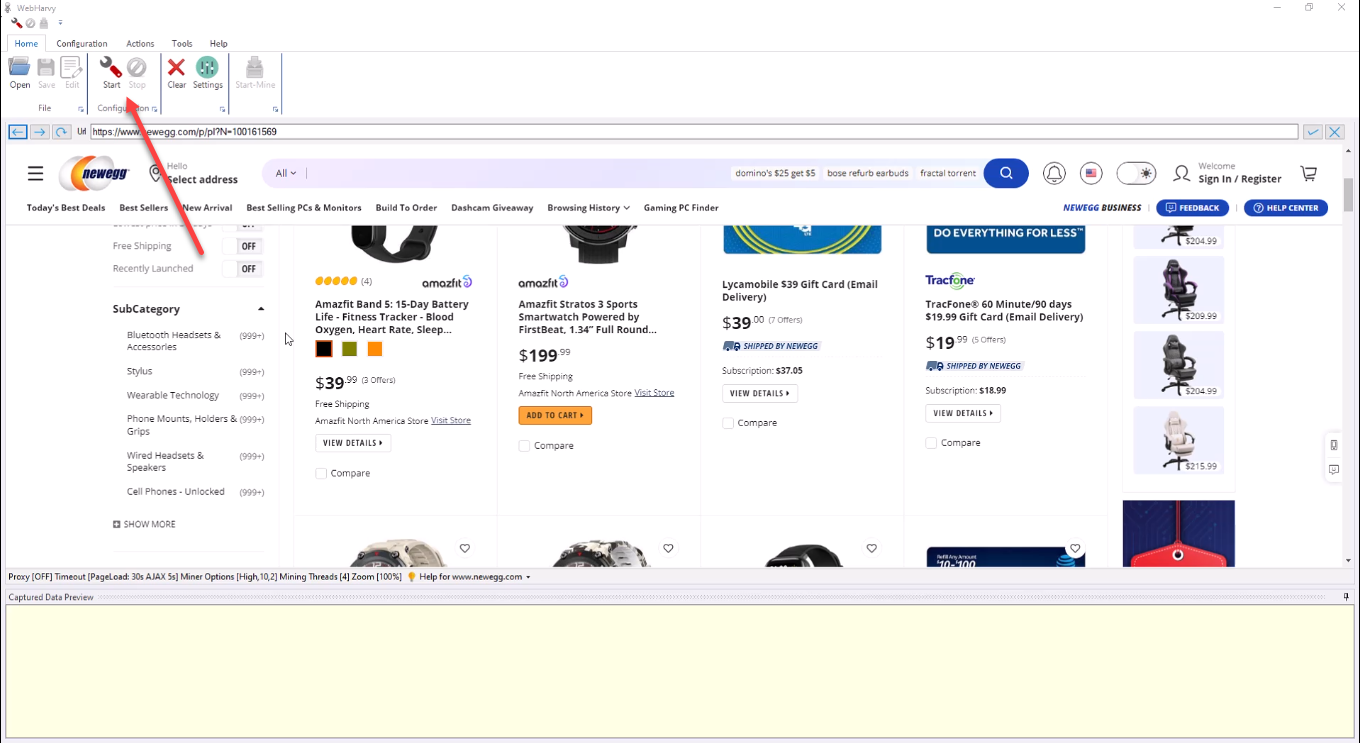Open the All categories dropdown
Viewport: 1360px width, 743px height.
click(284, 172)
